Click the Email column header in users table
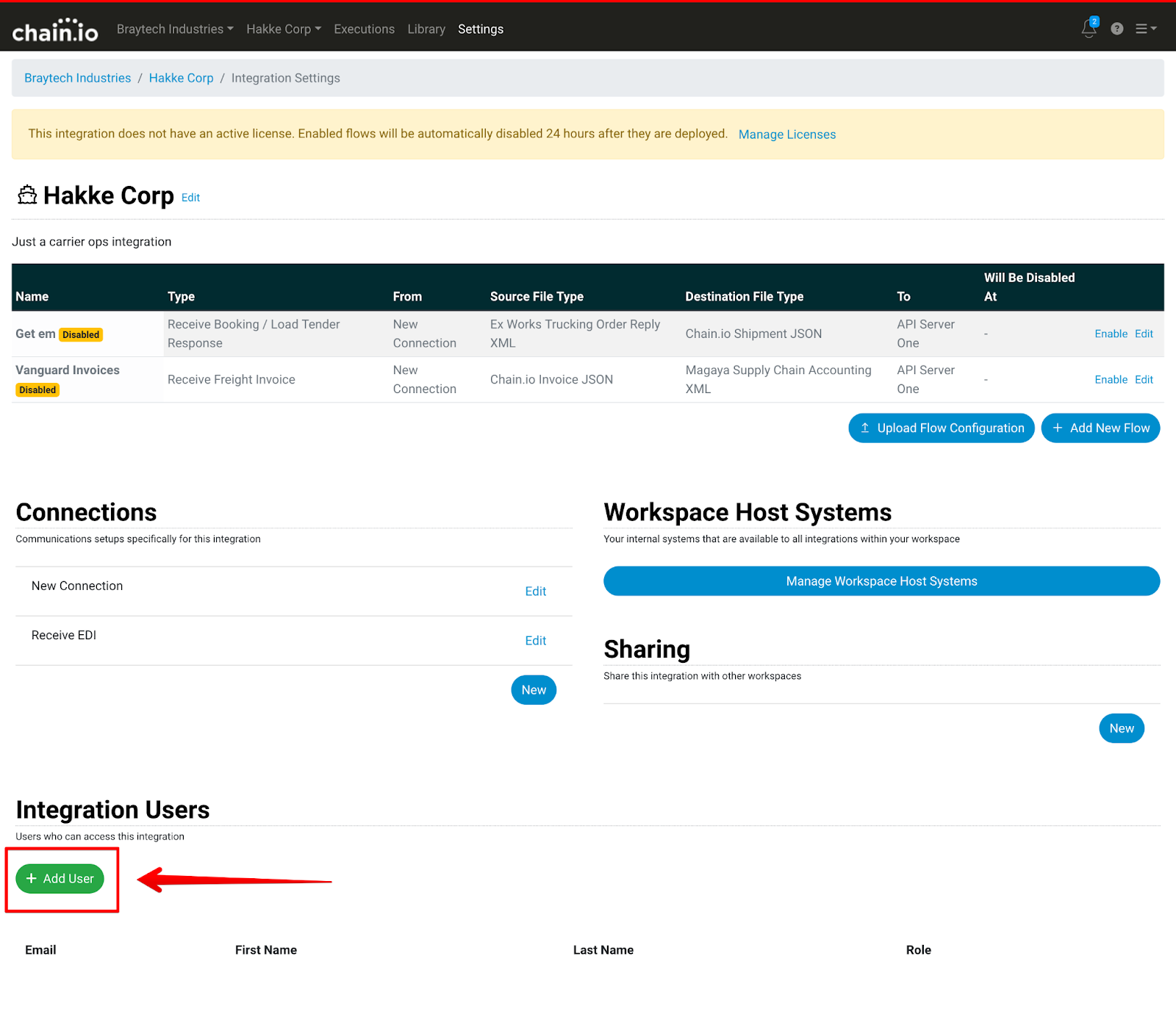Image resolution: width=1176 pixels, height=1017 pixels. (40, 949)
